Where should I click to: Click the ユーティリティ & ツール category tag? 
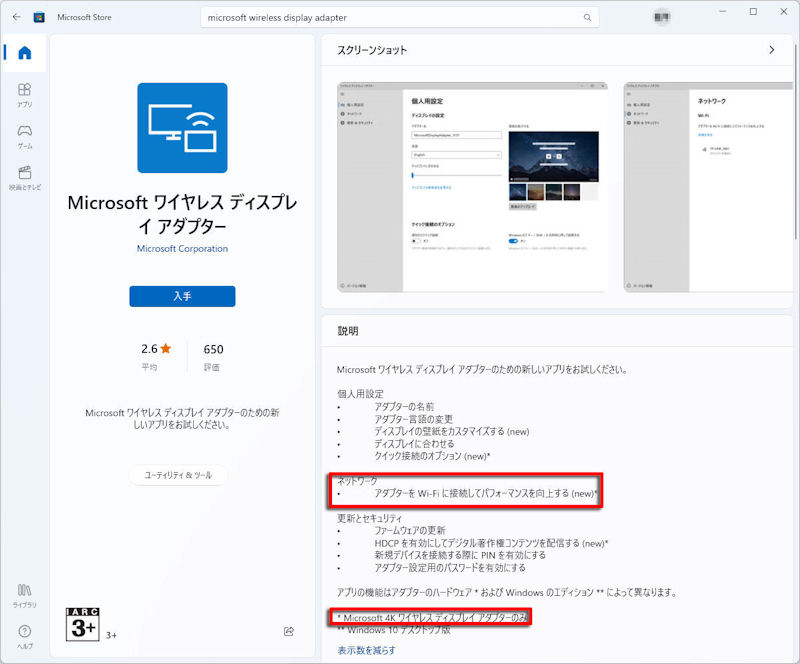[178, 475]
